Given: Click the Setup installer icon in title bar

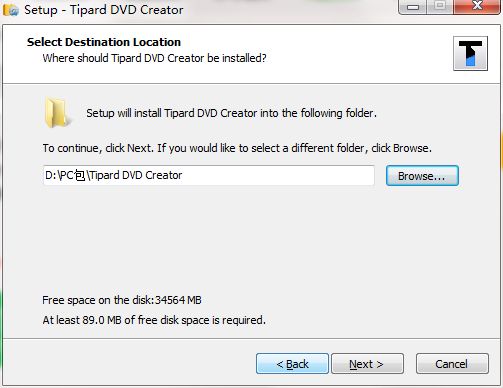Looking at the screenshot, I should [11, 10].
